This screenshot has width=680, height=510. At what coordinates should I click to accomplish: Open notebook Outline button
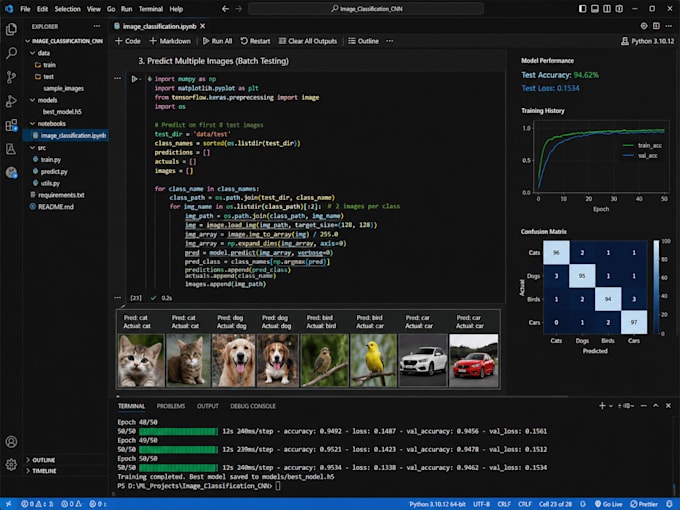click(x=363, y=41)
